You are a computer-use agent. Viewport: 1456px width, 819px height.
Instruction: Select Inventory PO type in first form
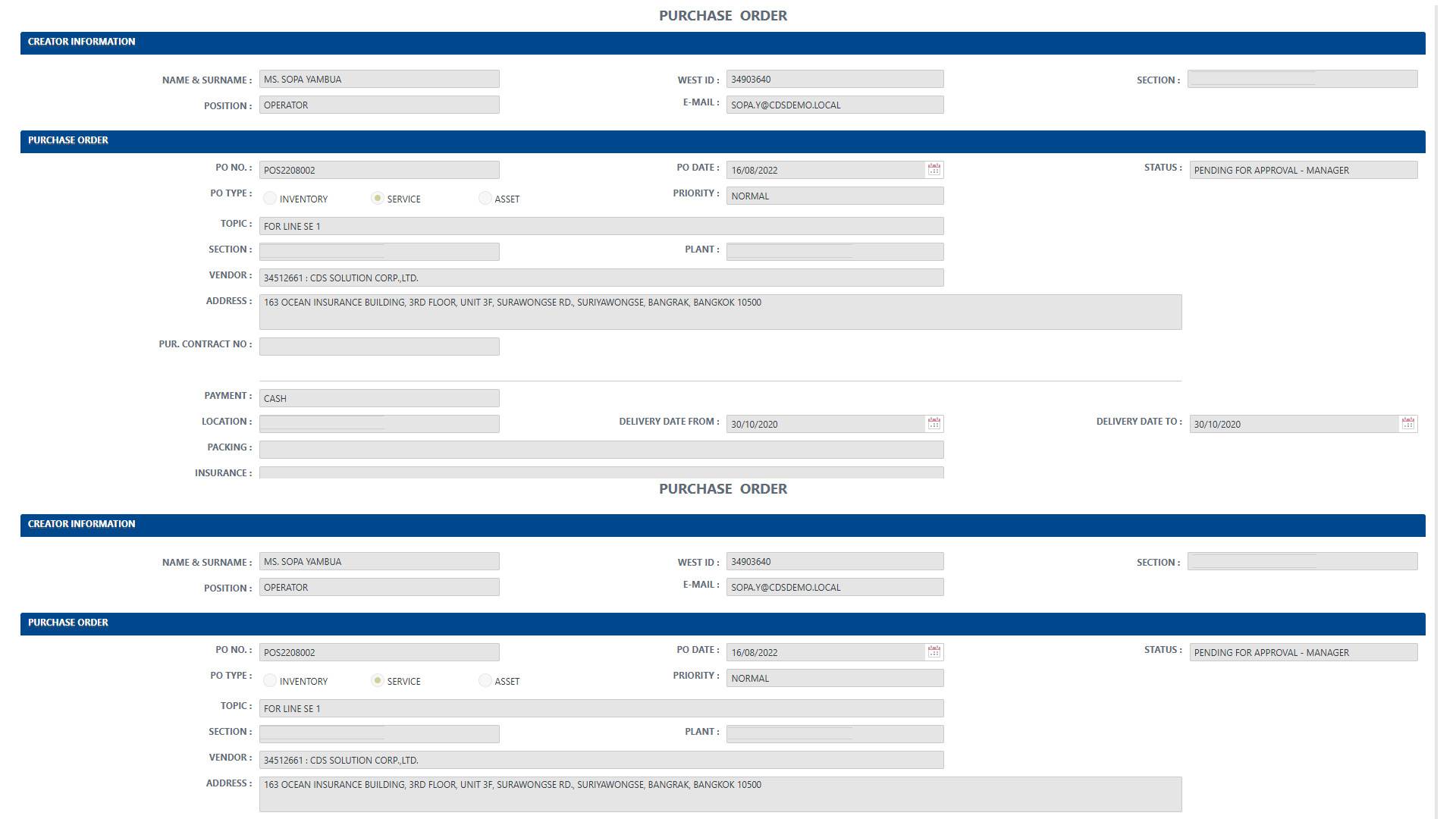tap(270, 198)
